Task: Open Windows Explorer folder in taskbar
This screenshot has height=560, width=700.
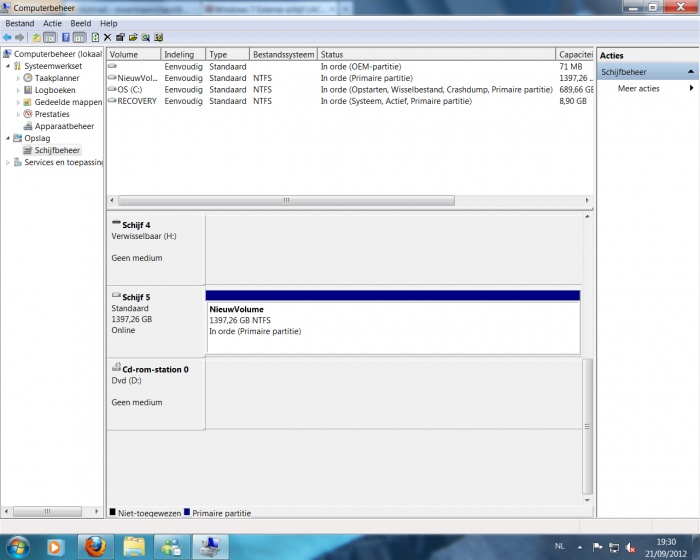Action: 134,547
